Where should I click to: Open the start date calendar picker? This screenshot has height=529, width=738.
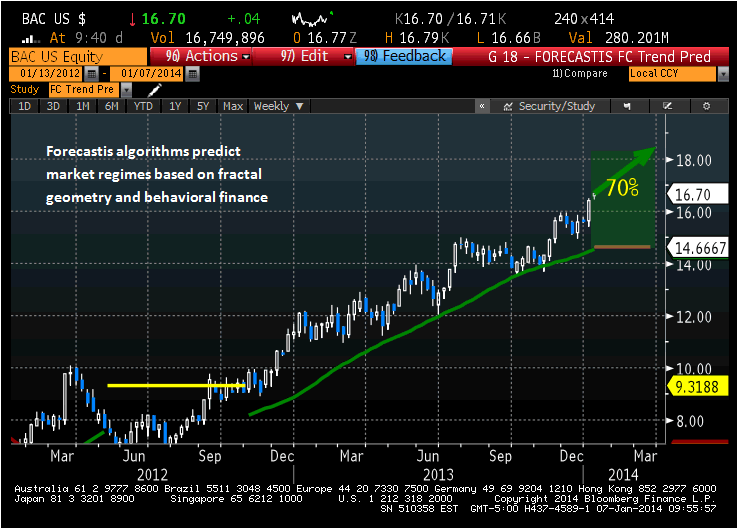pos(91,74)
